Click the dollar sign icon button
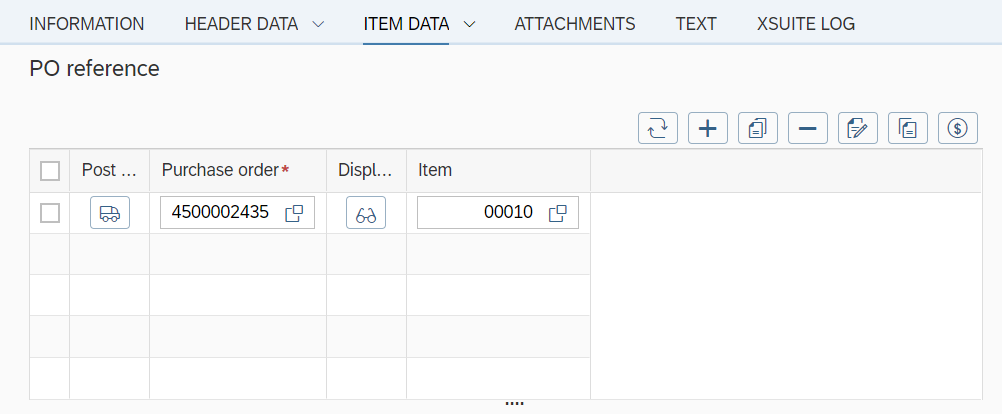Viewport: 1002px width, 414px height. [x=958, y=128]
